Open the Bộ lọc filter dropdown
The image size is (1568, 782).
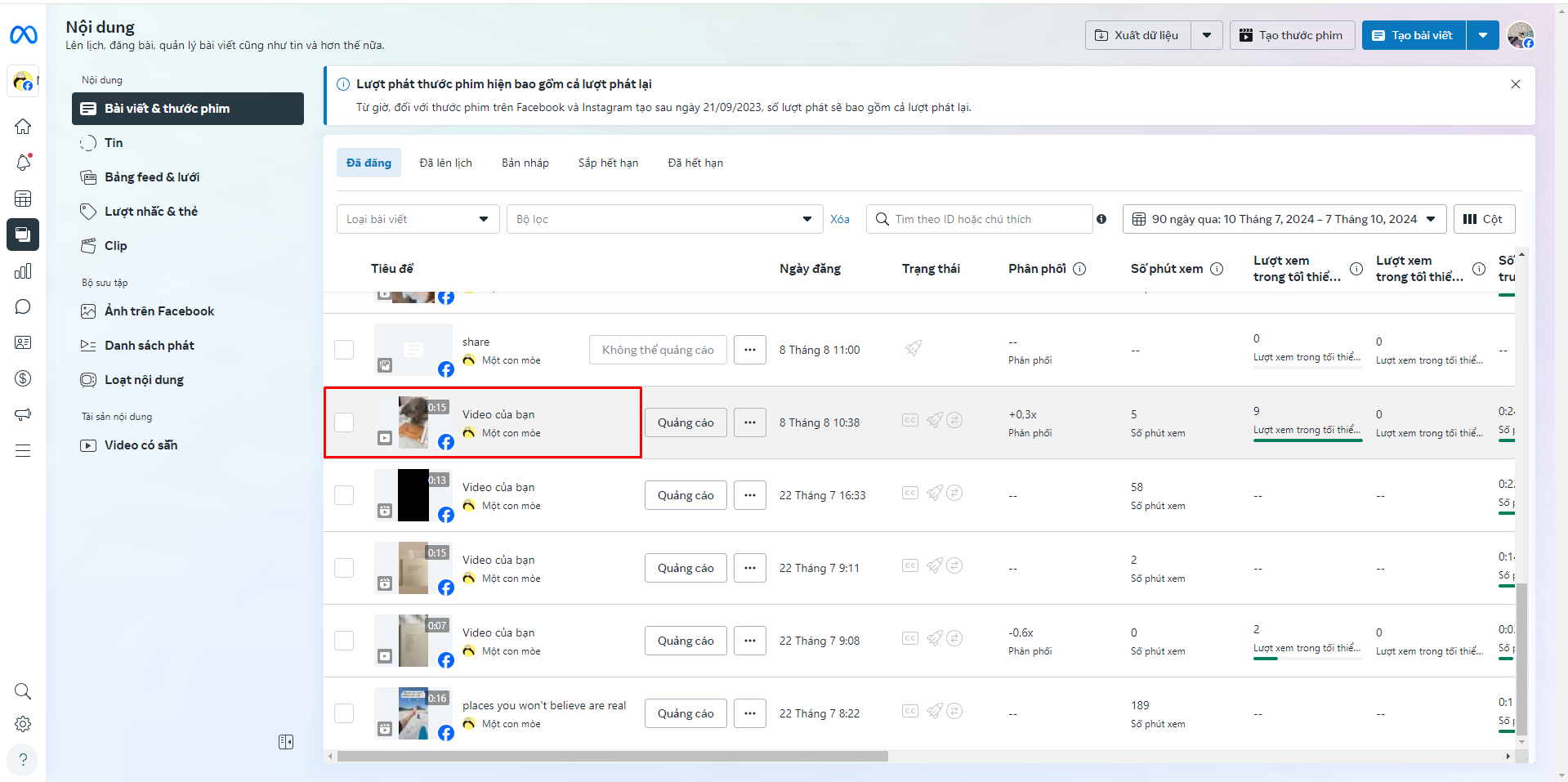tap(663, 219)
